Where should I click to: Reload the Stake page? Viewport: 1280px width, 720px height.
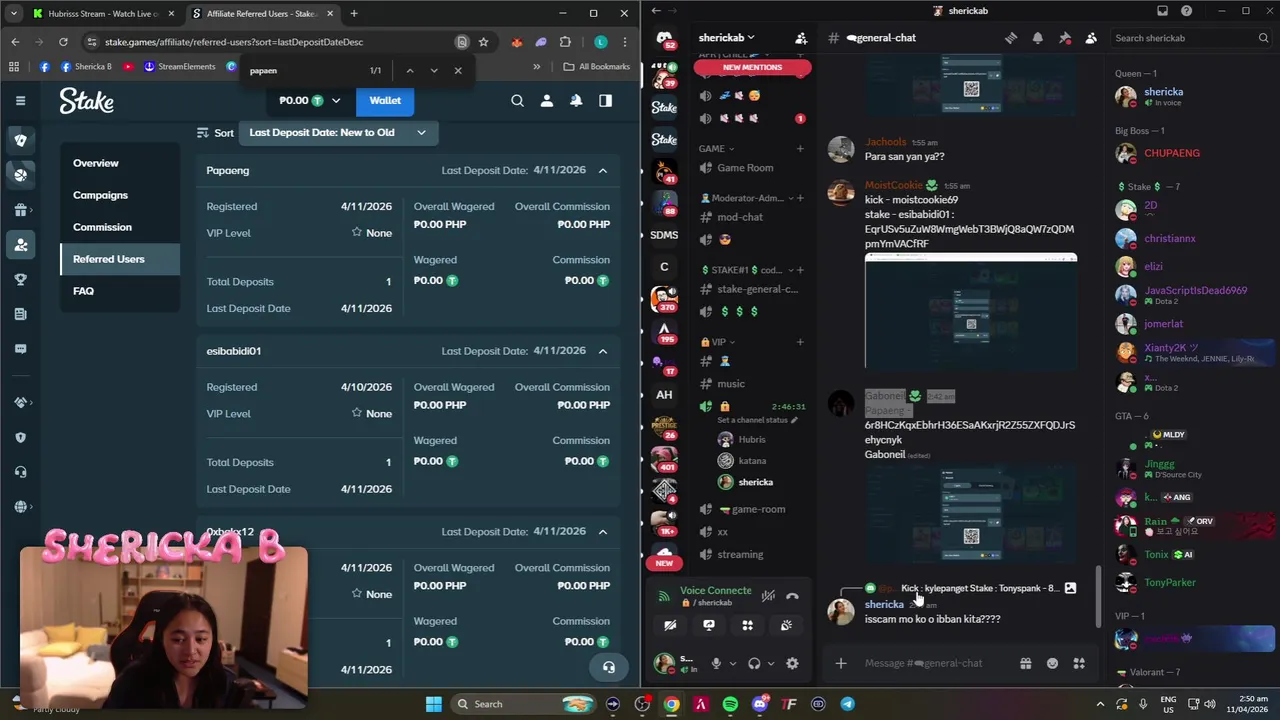63,42
